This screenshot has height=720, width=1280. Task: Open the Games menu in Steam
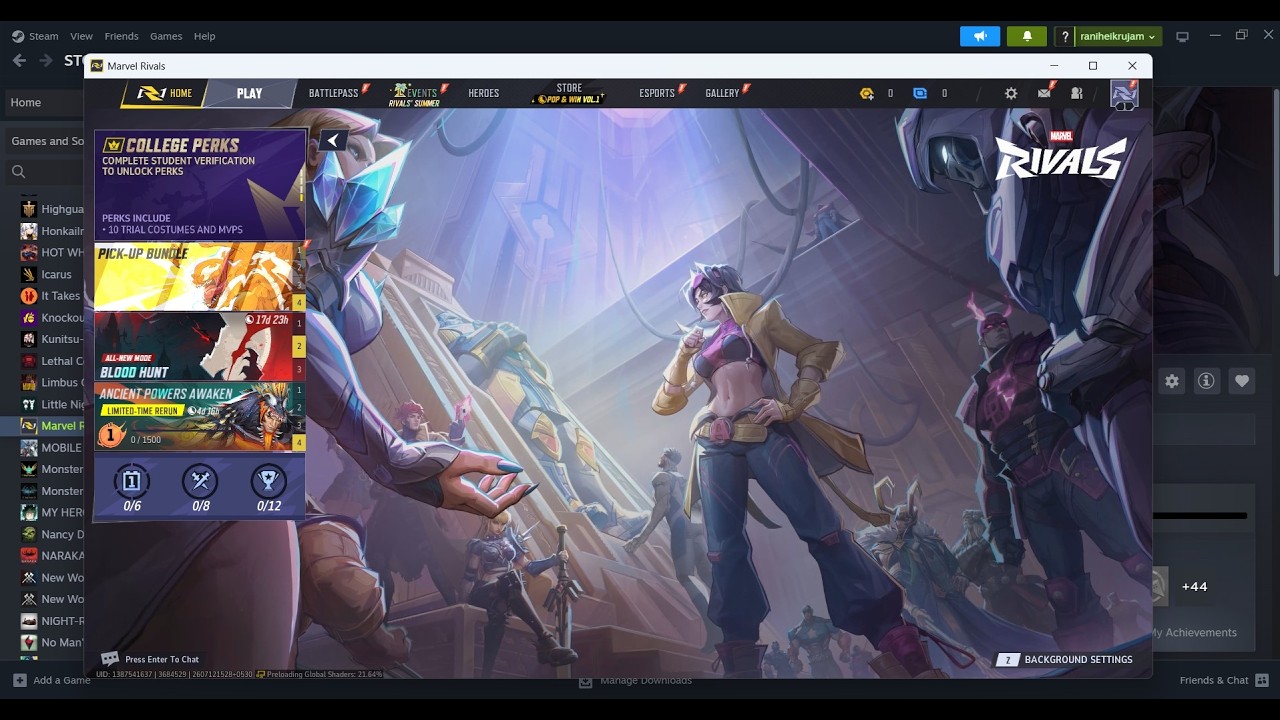166,36
